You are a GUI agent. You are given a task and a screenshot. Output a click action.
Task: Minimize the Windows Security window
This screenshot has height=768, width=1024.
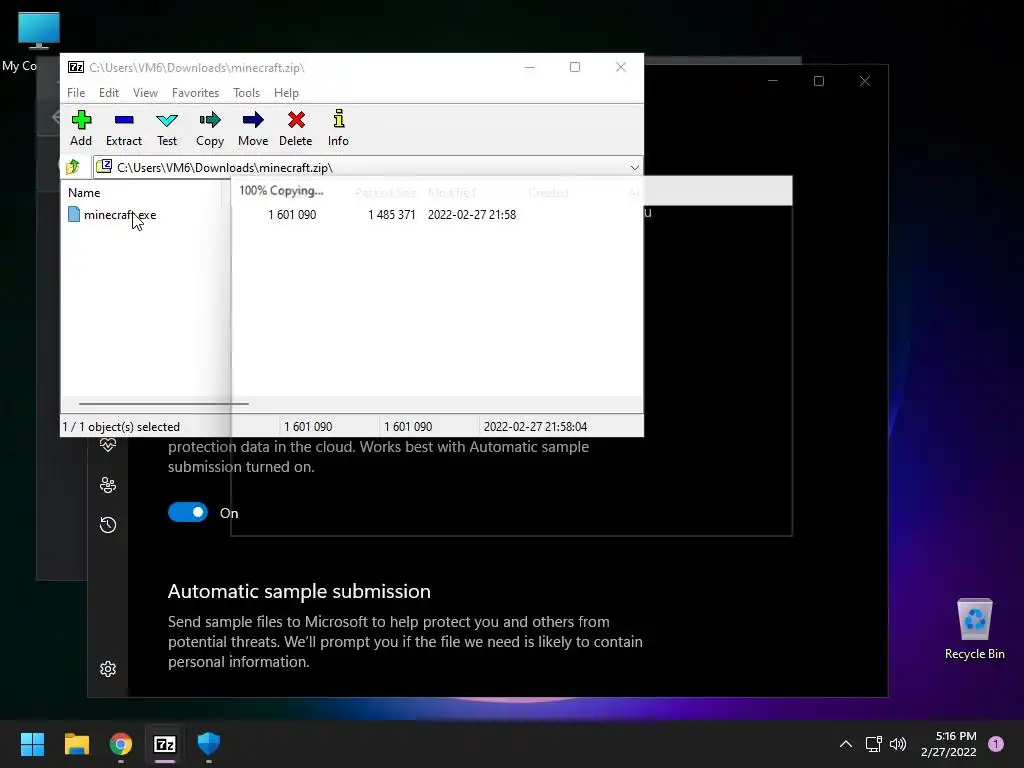click(773, 81)
